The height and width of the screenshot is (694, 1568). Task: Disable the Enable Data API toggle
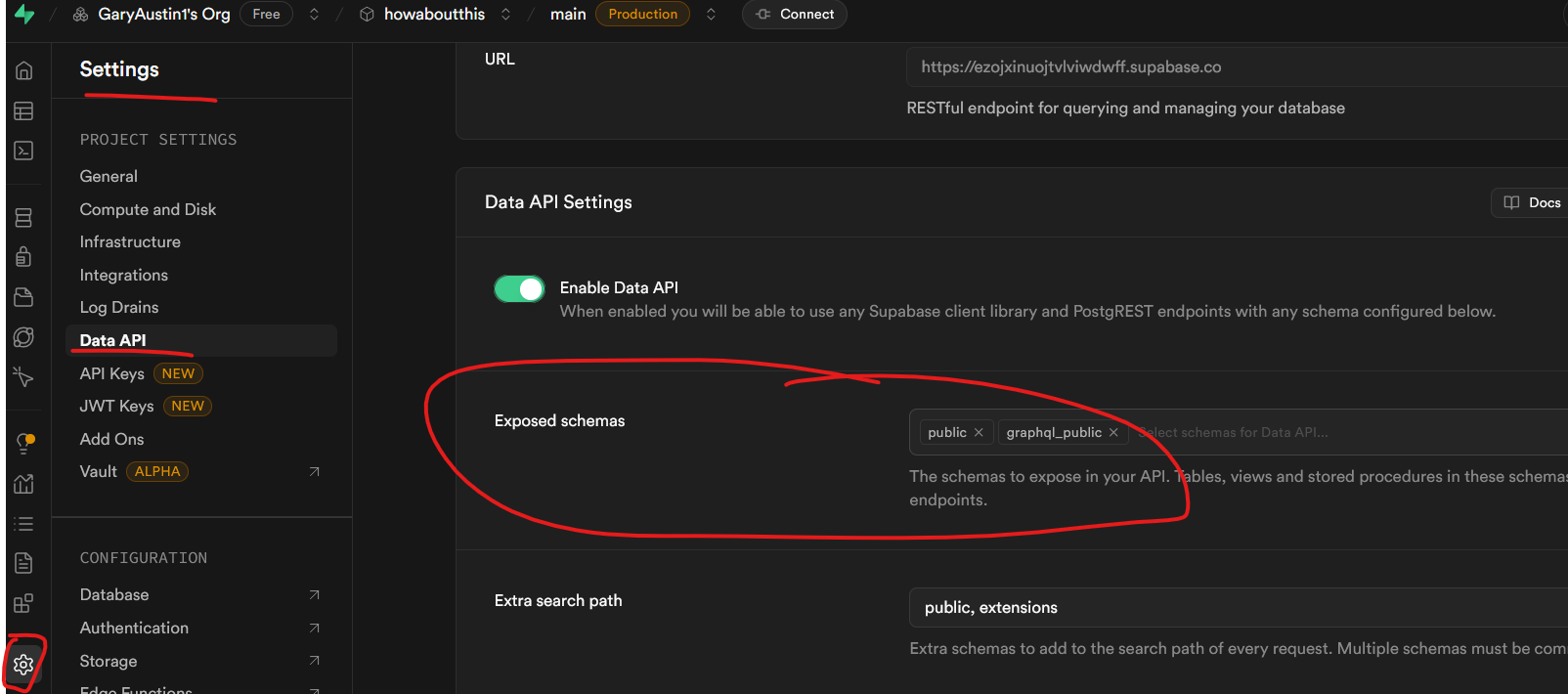tap(519, 289)
